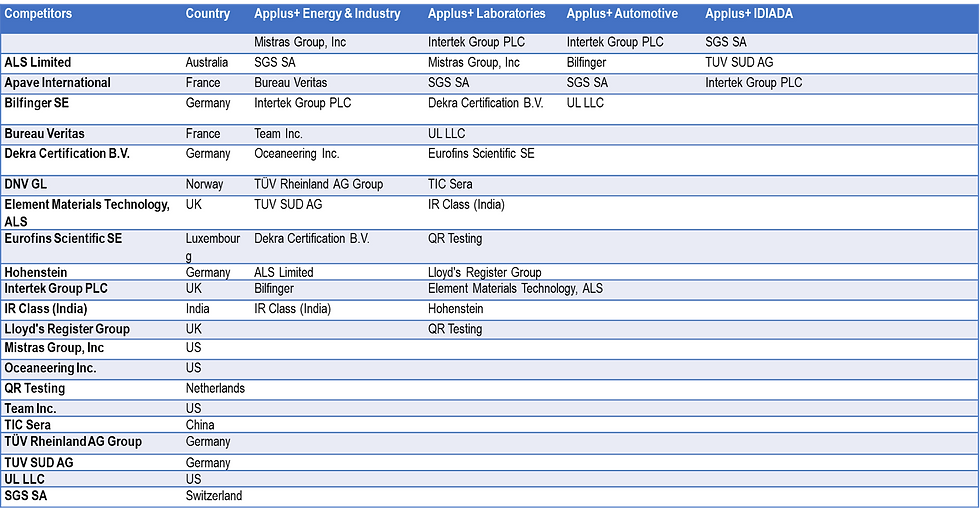Image resolution: width=980 pixels, height=511 pixels.
Task: Click Oceaneering Inc. in the Competitors column
Action: pyautogui.click(x=50, y=368)
